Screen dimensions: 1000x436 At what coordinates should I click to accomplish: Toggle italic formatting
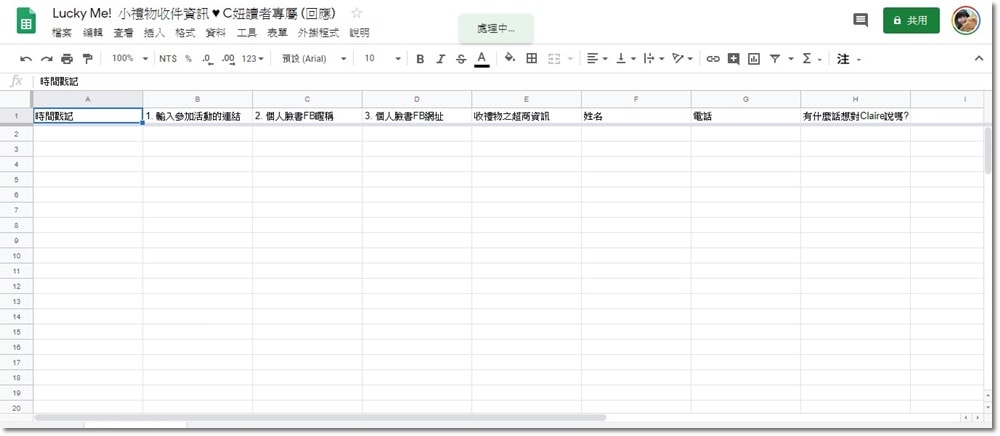440,59
